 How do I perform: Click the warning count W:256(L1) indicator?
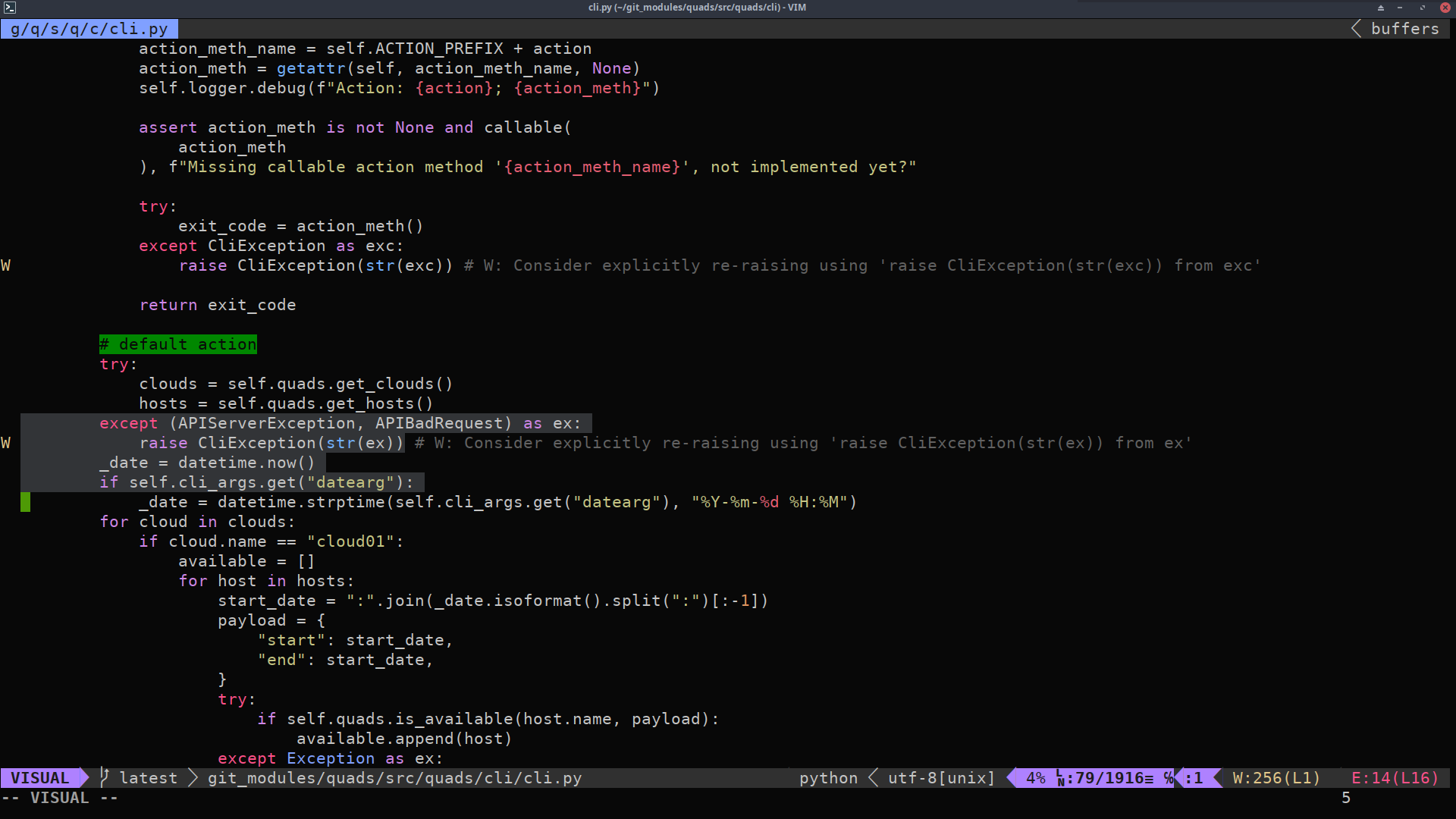[x=1276, y=778]
